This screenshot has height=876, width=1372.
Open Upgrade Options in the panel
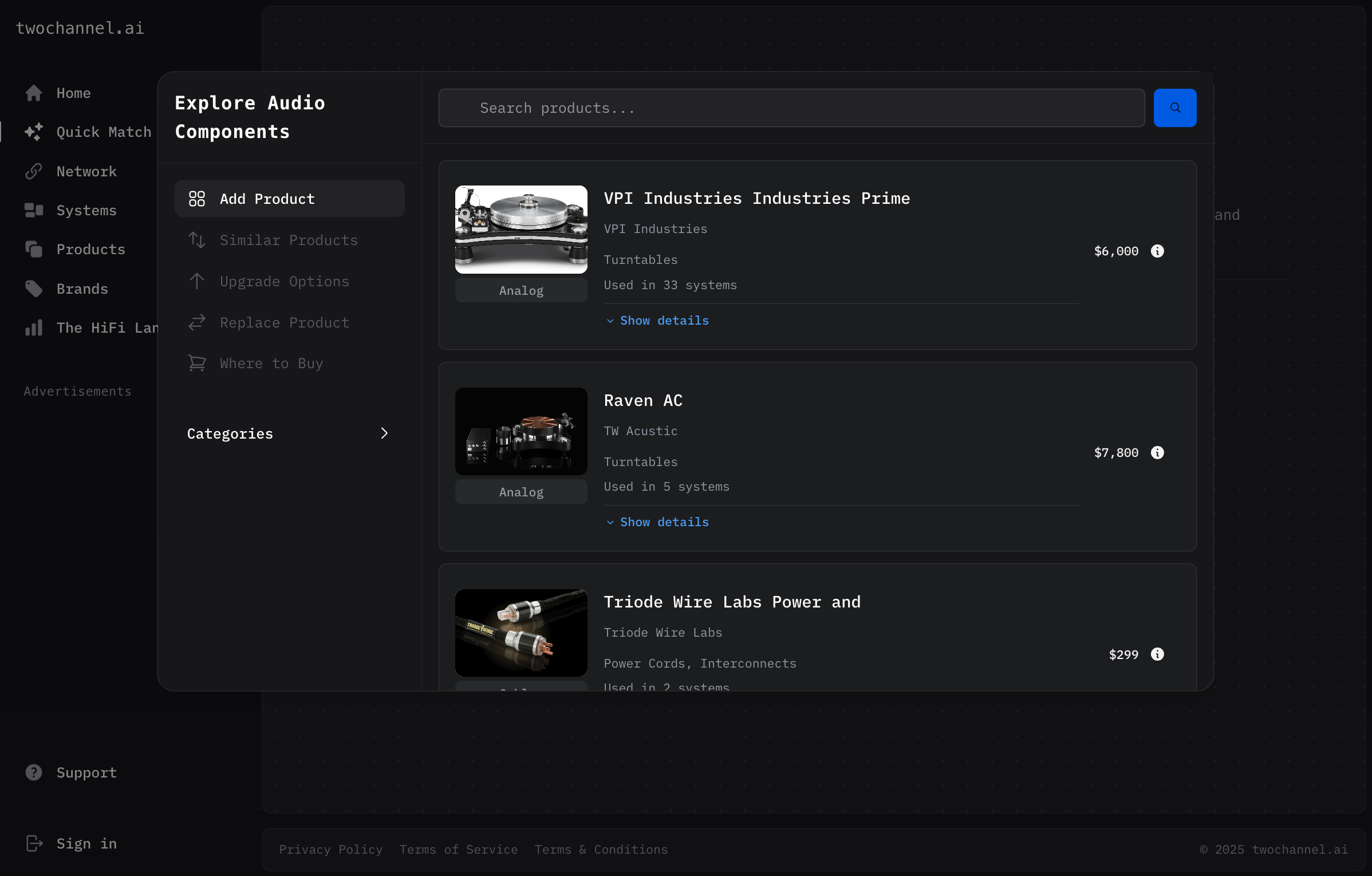coord(290,281)
